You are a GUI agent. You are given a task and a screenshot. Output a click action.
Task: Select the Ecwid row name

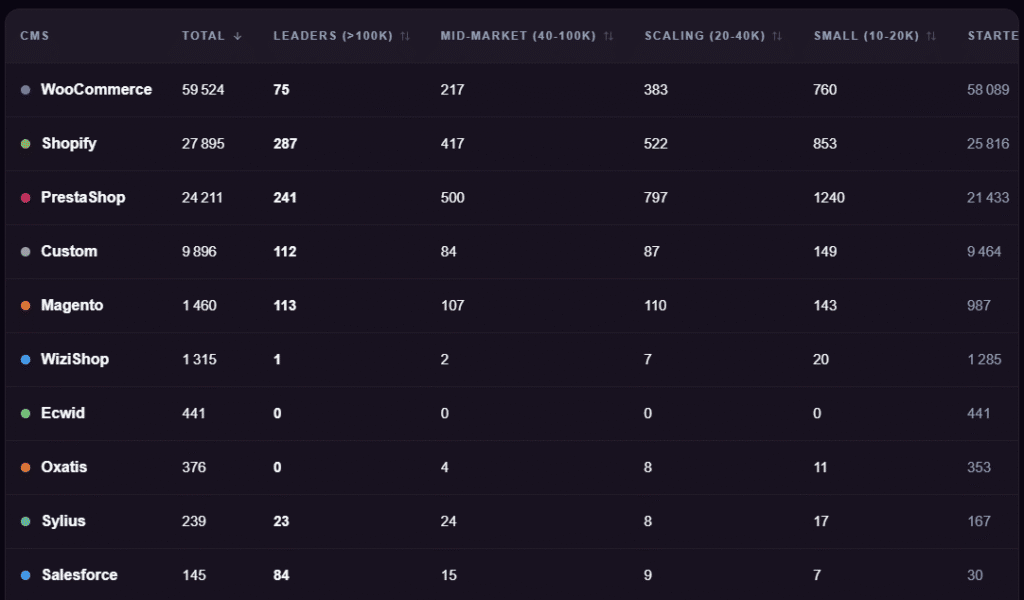tap(63, 413)
